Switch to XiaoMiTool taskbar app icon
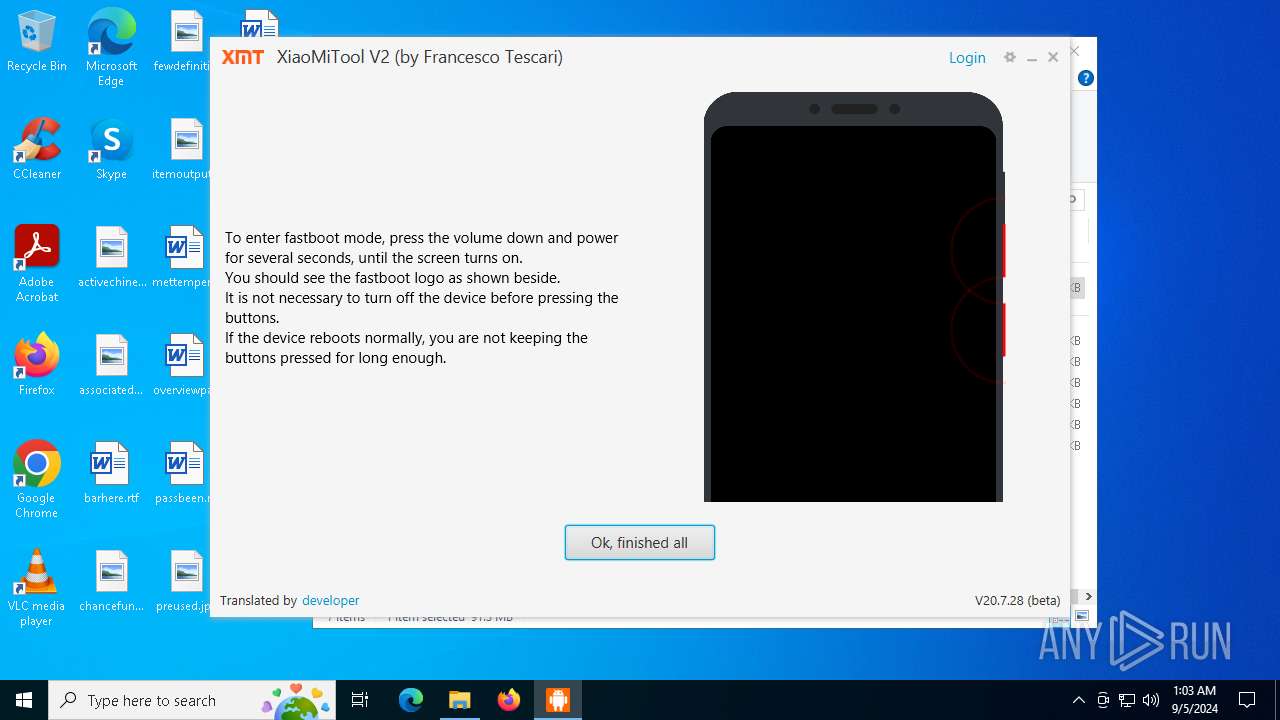 click(x=558, y=700)
